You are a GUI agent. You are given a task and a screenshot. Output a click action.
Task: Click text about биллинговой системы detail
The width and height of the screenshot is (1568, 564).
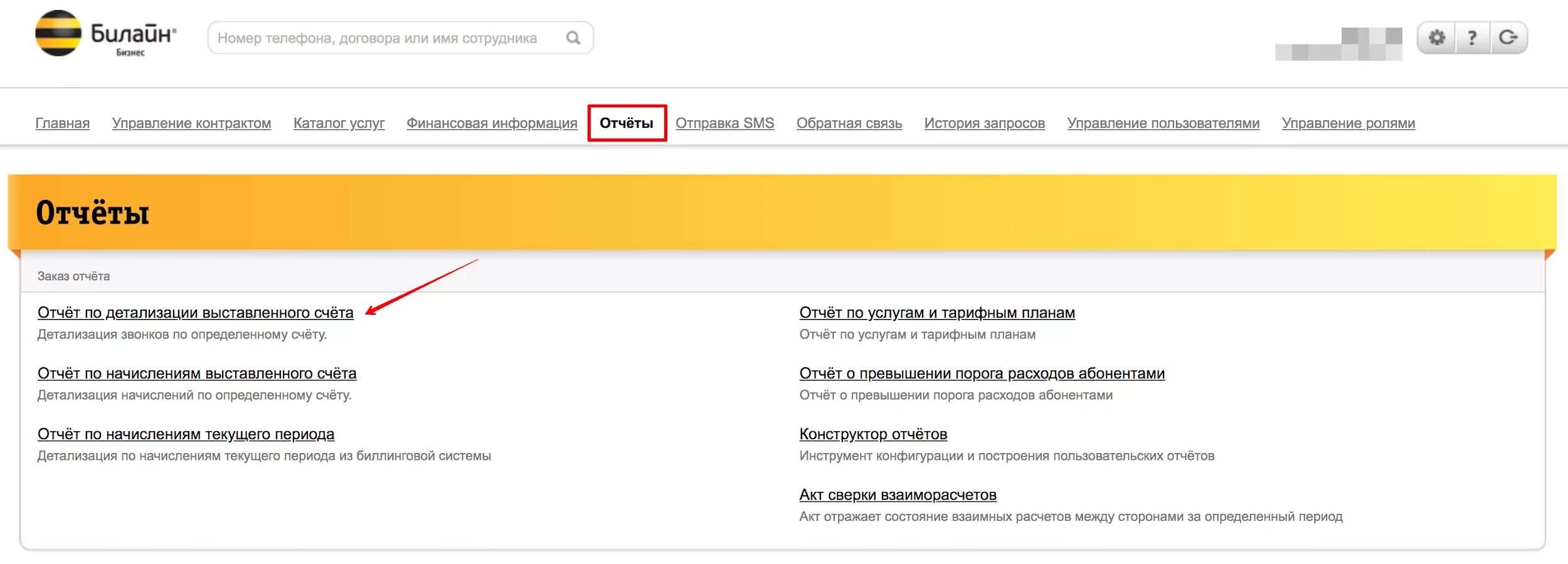[264, 456]
